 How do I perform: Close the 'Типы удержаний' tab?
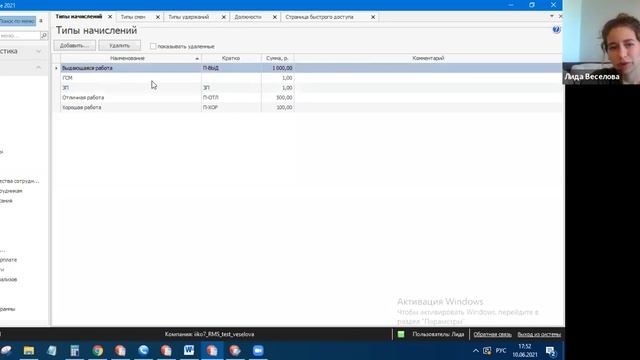pos(224,17)
